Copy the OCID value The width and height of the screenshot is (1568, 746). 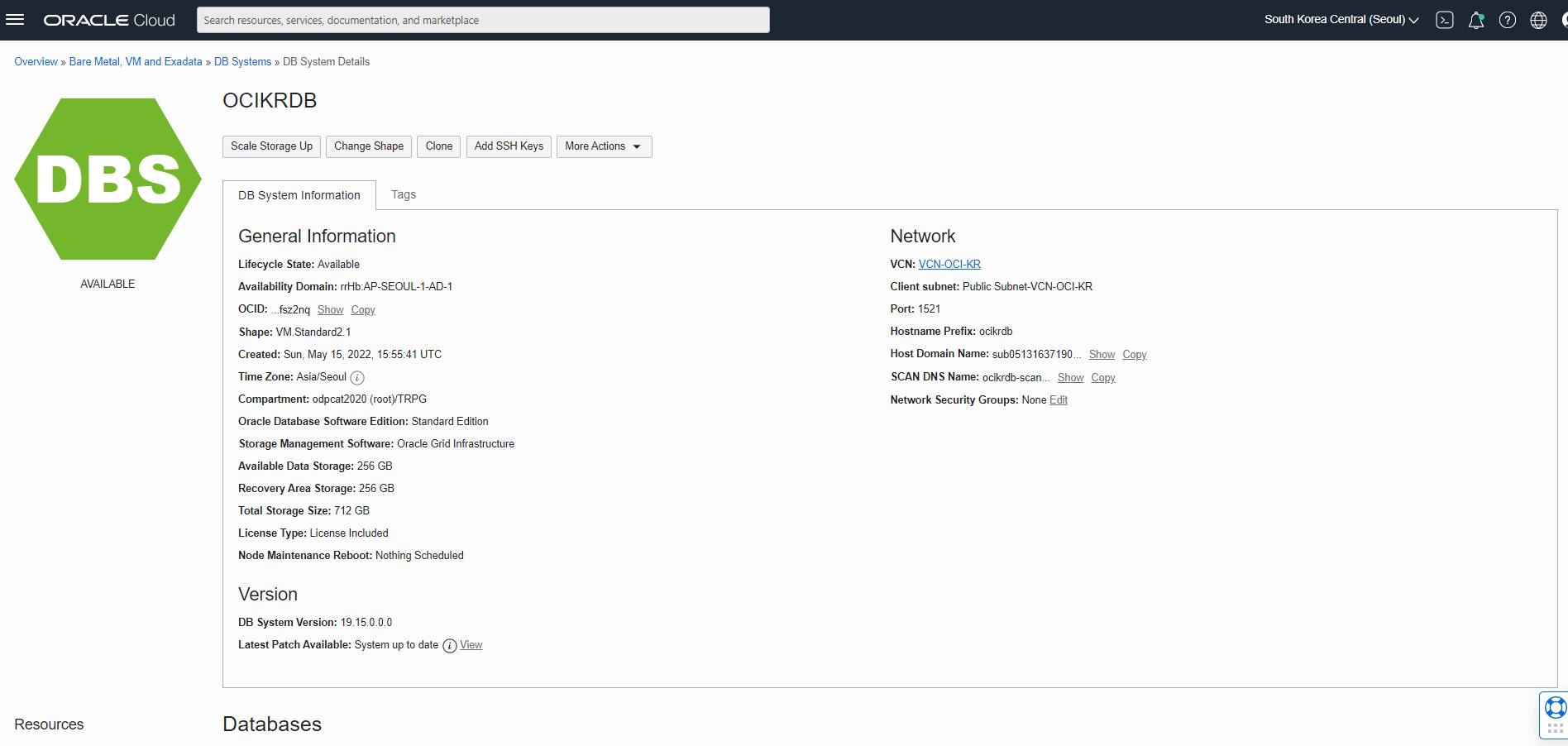click(363, 310)
